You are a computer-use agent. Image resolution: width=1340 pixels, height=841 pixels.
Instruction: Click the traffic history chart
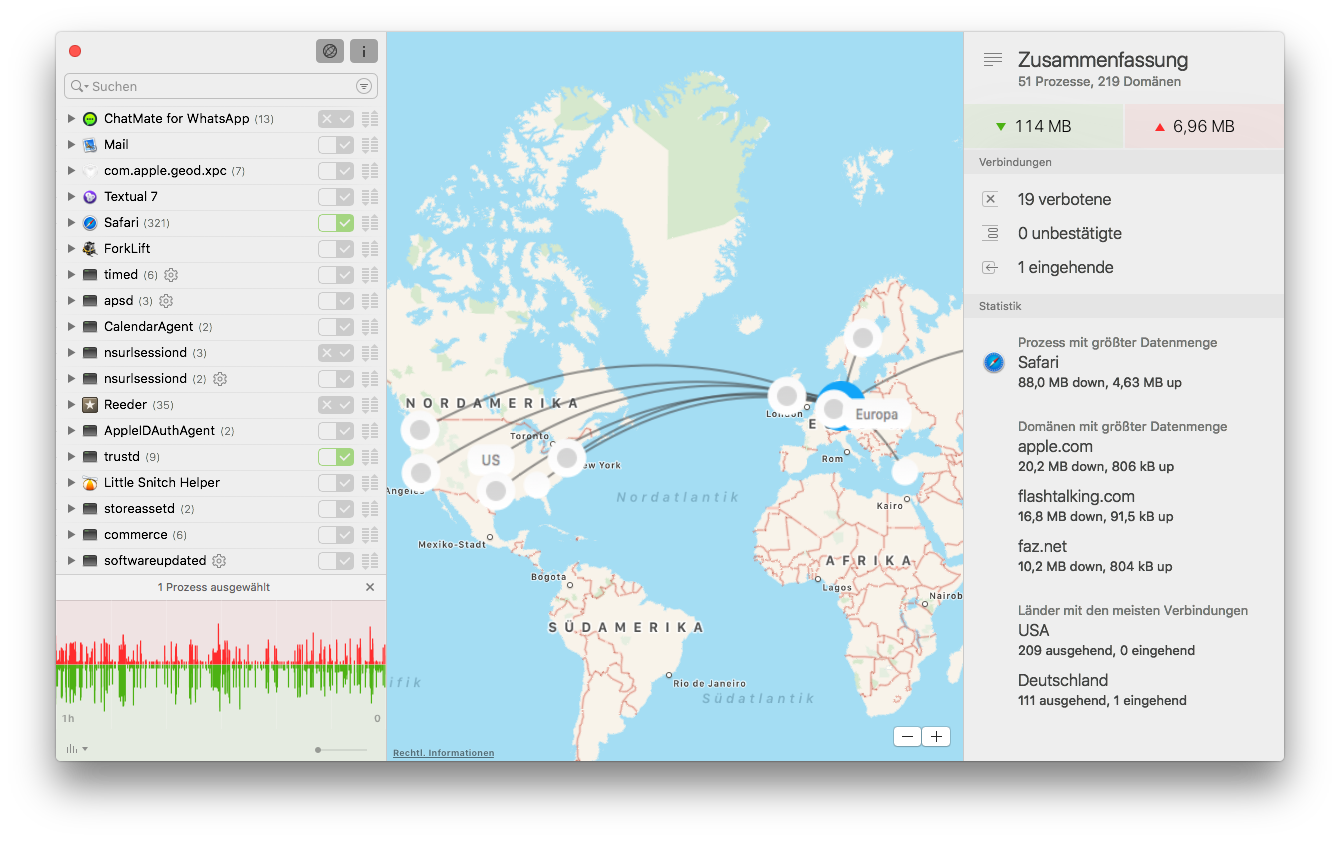[221, 665]
